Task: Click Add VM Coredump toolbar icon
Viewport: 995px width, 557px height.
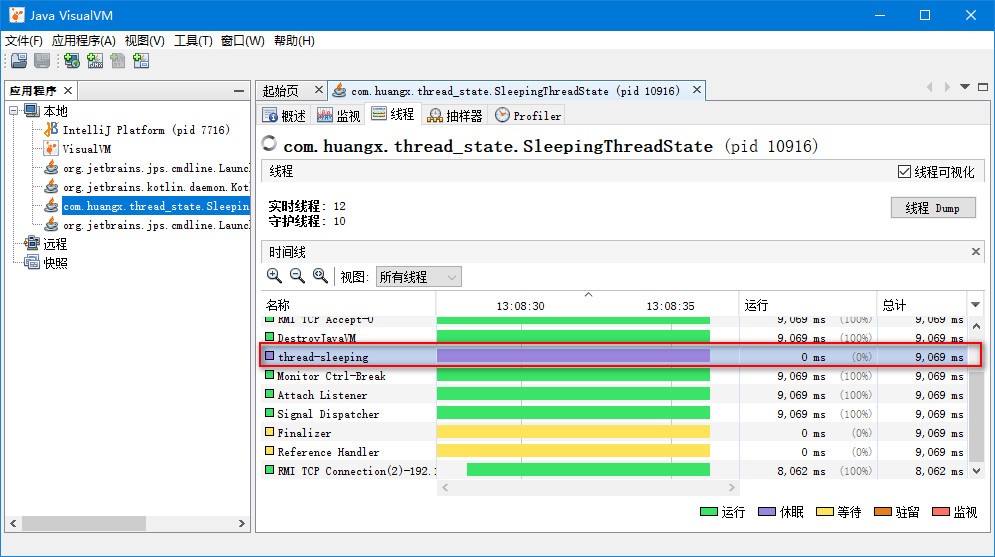Action: pos(117,61)
